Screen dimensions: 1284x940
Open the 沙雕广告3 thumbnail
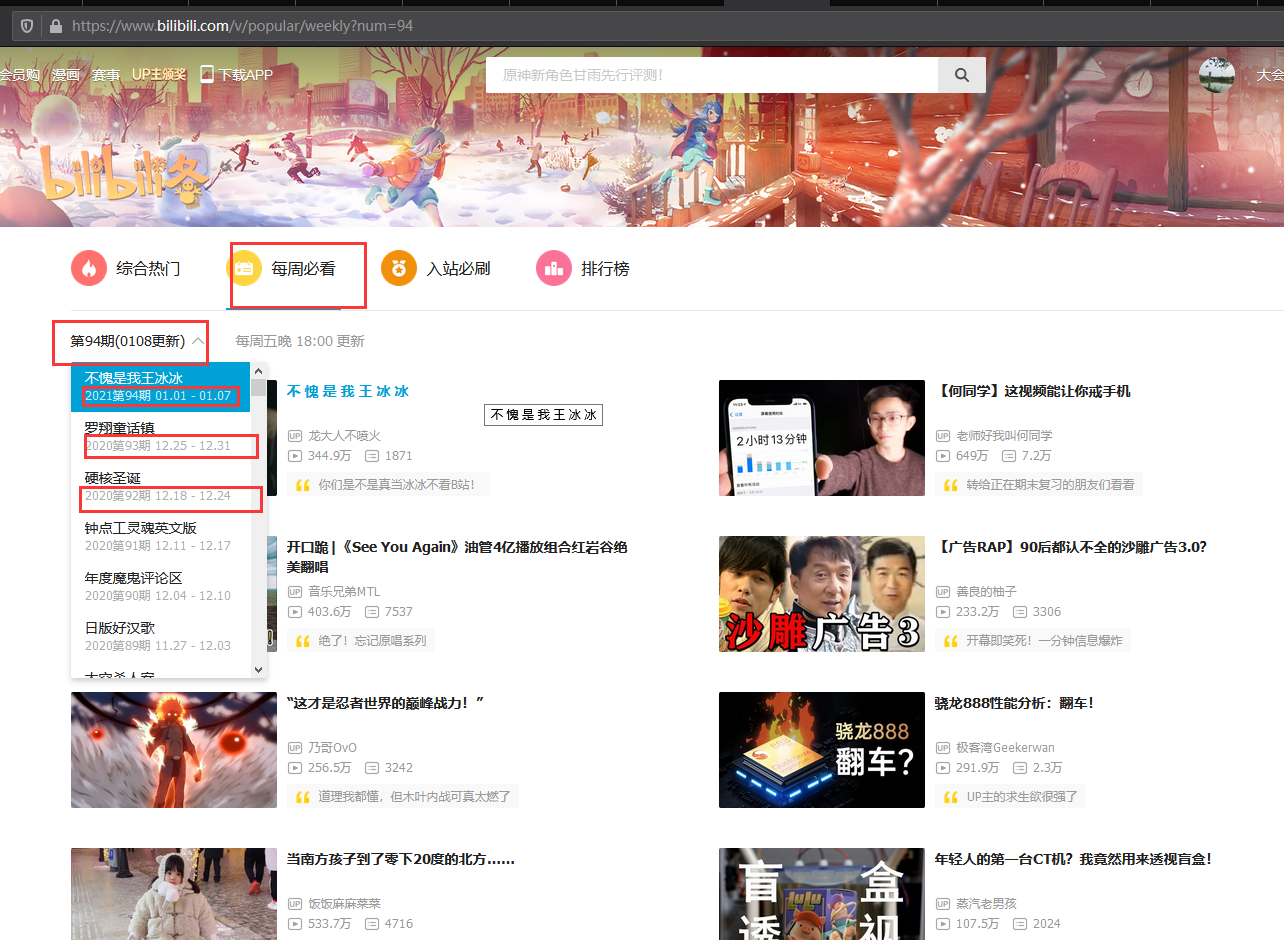coord(822,594)
